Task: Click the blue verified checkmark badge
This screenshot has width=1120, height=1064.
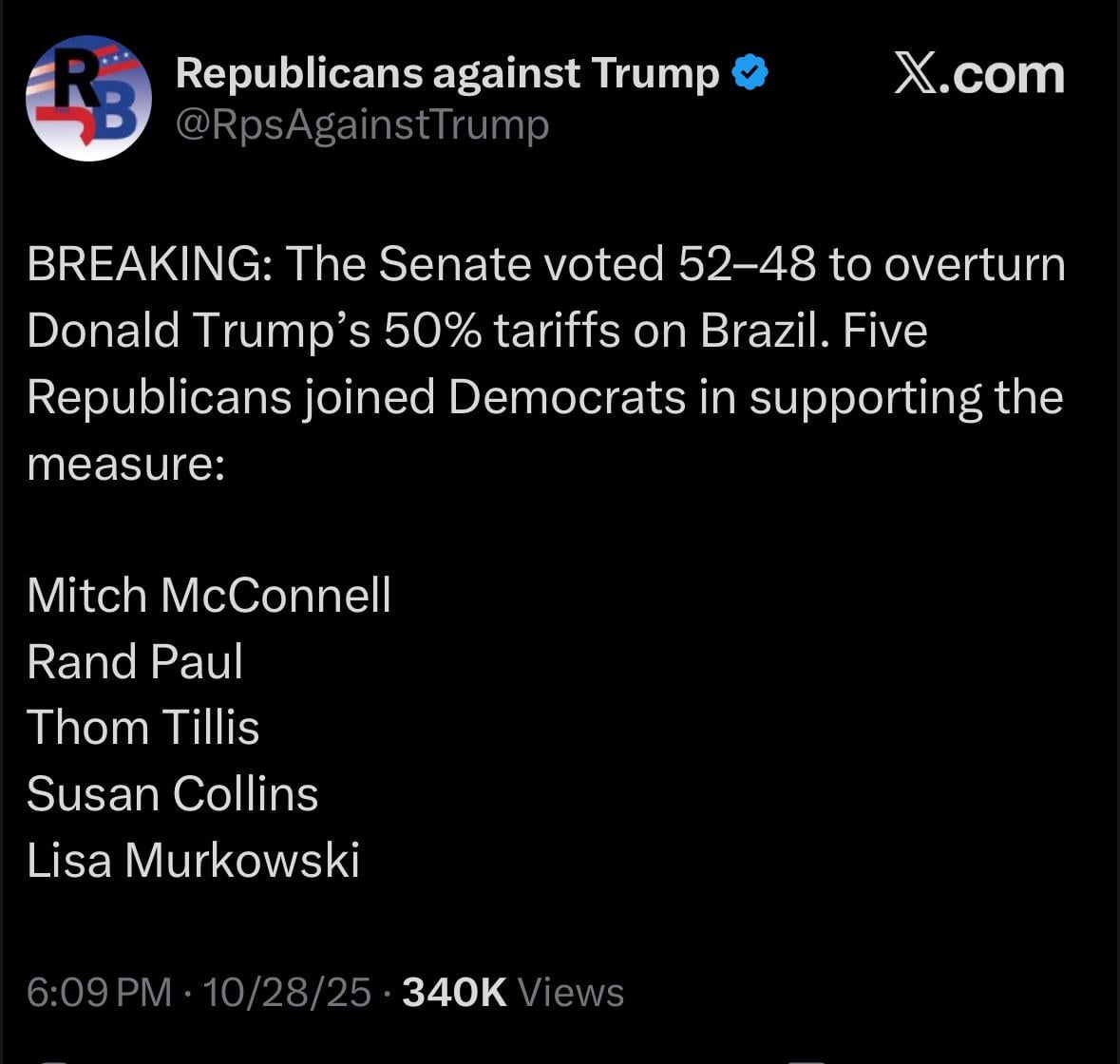Action: coord(751,73)
